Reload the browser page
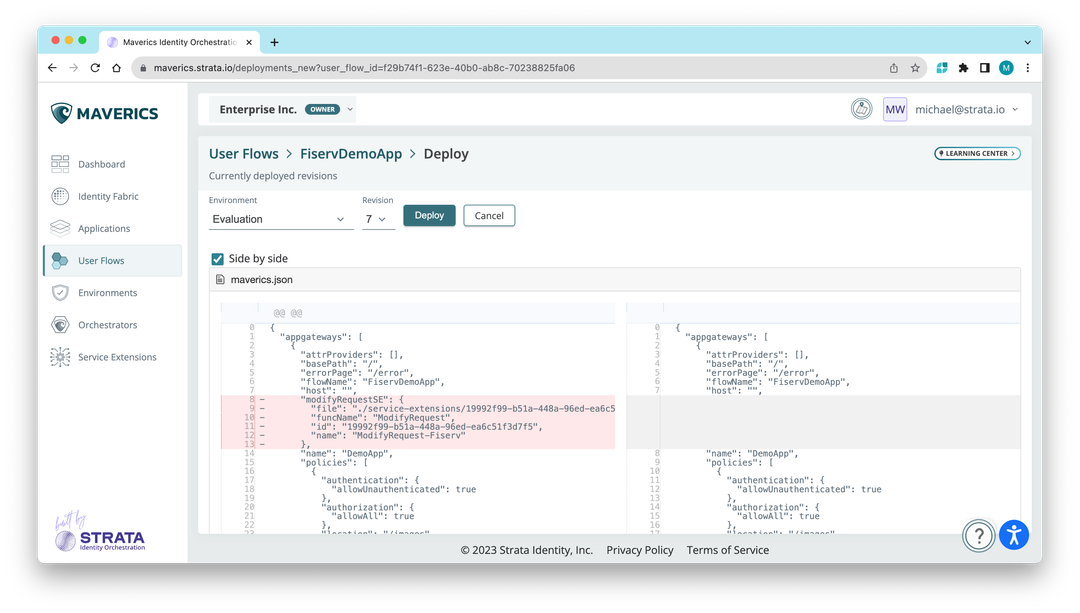 (x=95, y=67)
